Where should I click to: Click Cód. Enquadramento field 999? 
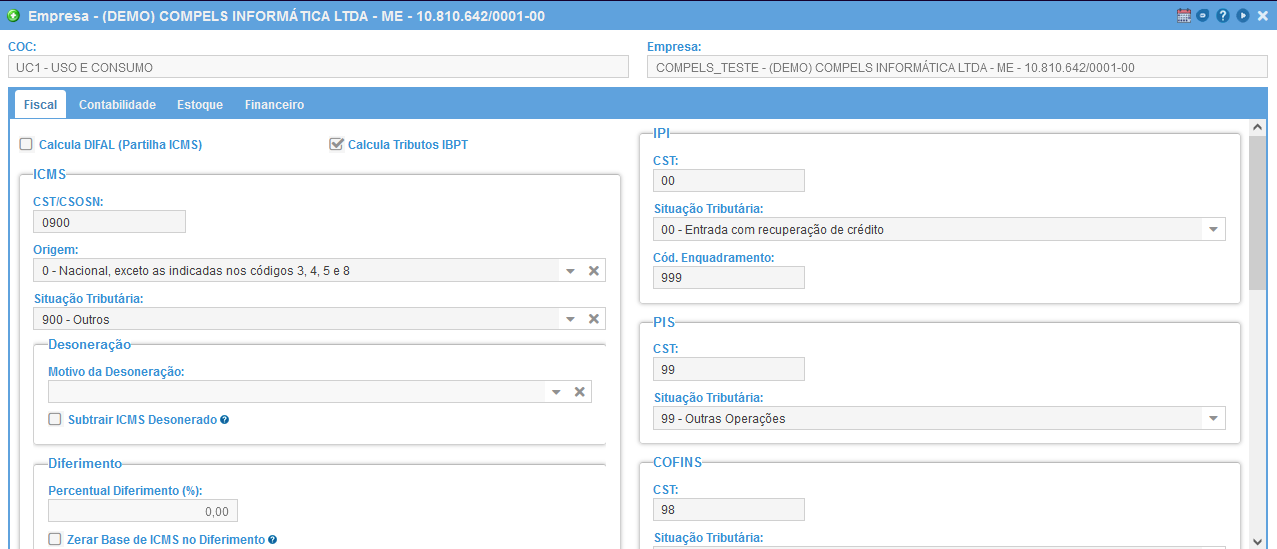coord(728,277)
